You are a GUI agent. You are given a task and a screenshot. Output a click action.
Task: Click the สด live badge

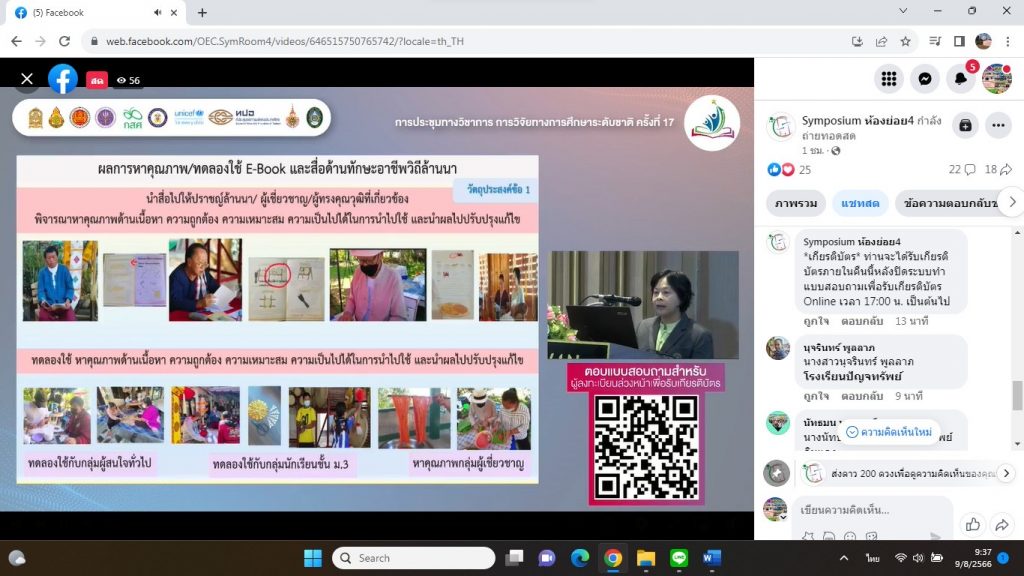click(97, 80)
